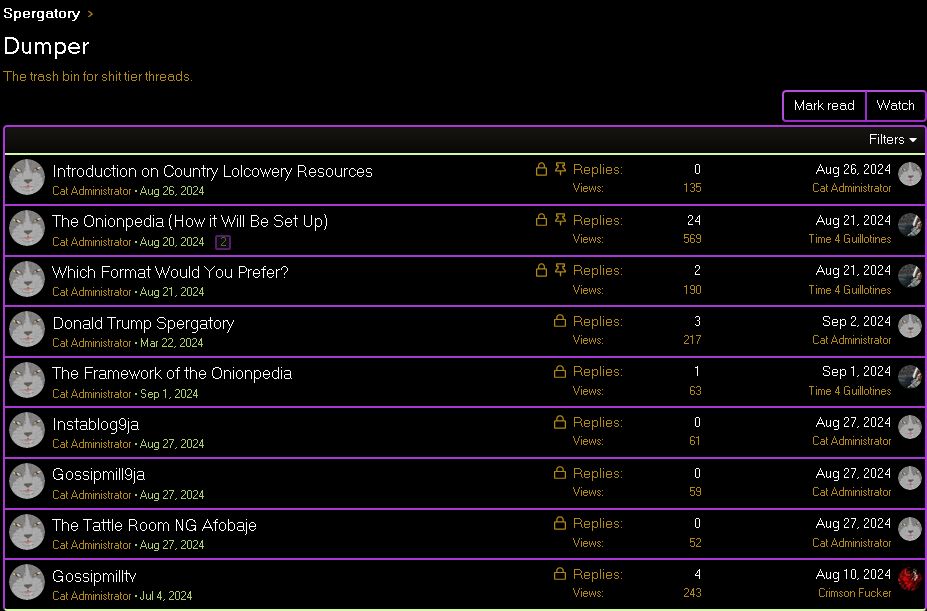Click Crimson Fucker's red avatar icon
Image resolution: width=927 pixels, height=611 pixels.
pos(909,579)
